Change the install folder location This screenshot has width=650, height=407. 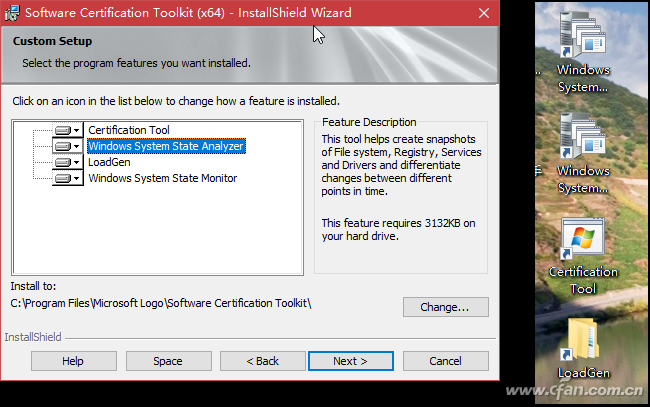pyautogui.click(x=446, y=307)
